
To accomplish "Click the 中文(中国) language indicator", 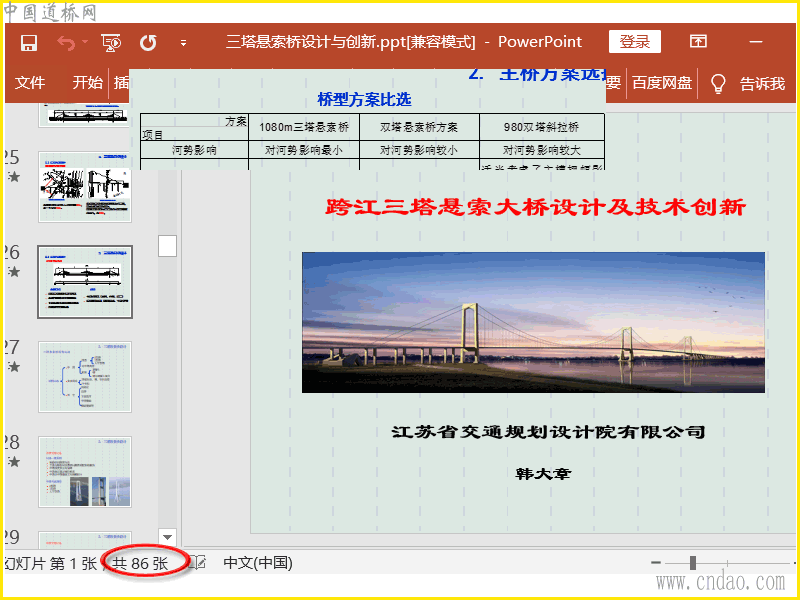I will pos(258,563).
